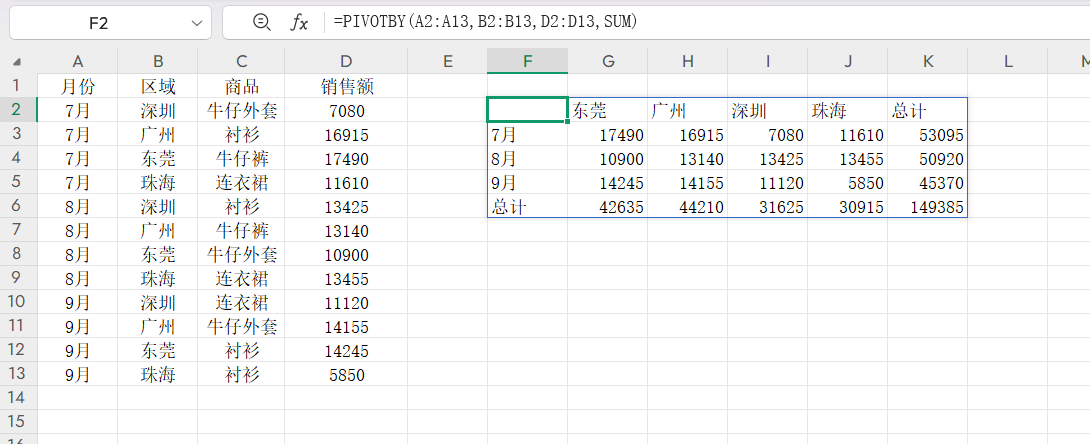Image resolution: width=1090 pixels, height=444 pixels.
Task: Select the 东莞 pivot column label
Action: (607, 110)
